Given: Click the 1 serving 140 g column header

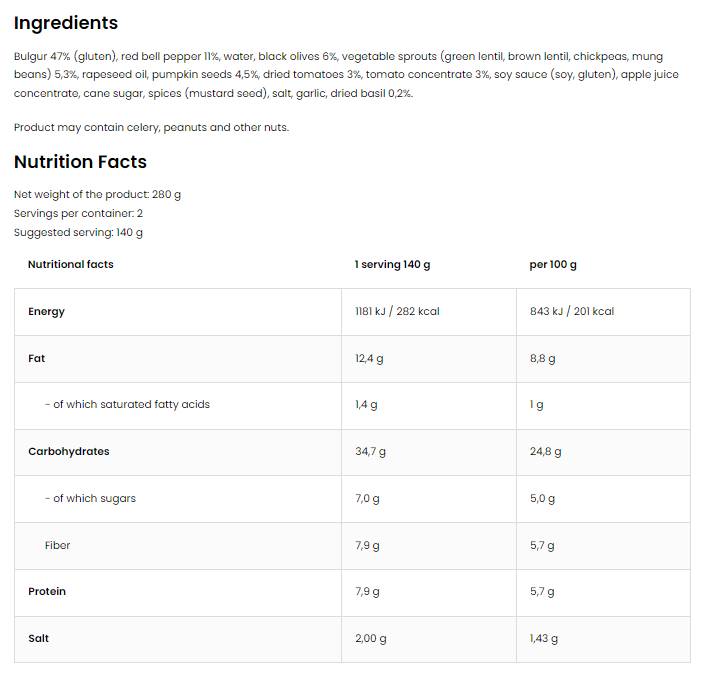Looking at the screenshot, I should pyautogui.click(x=392, y=265).
